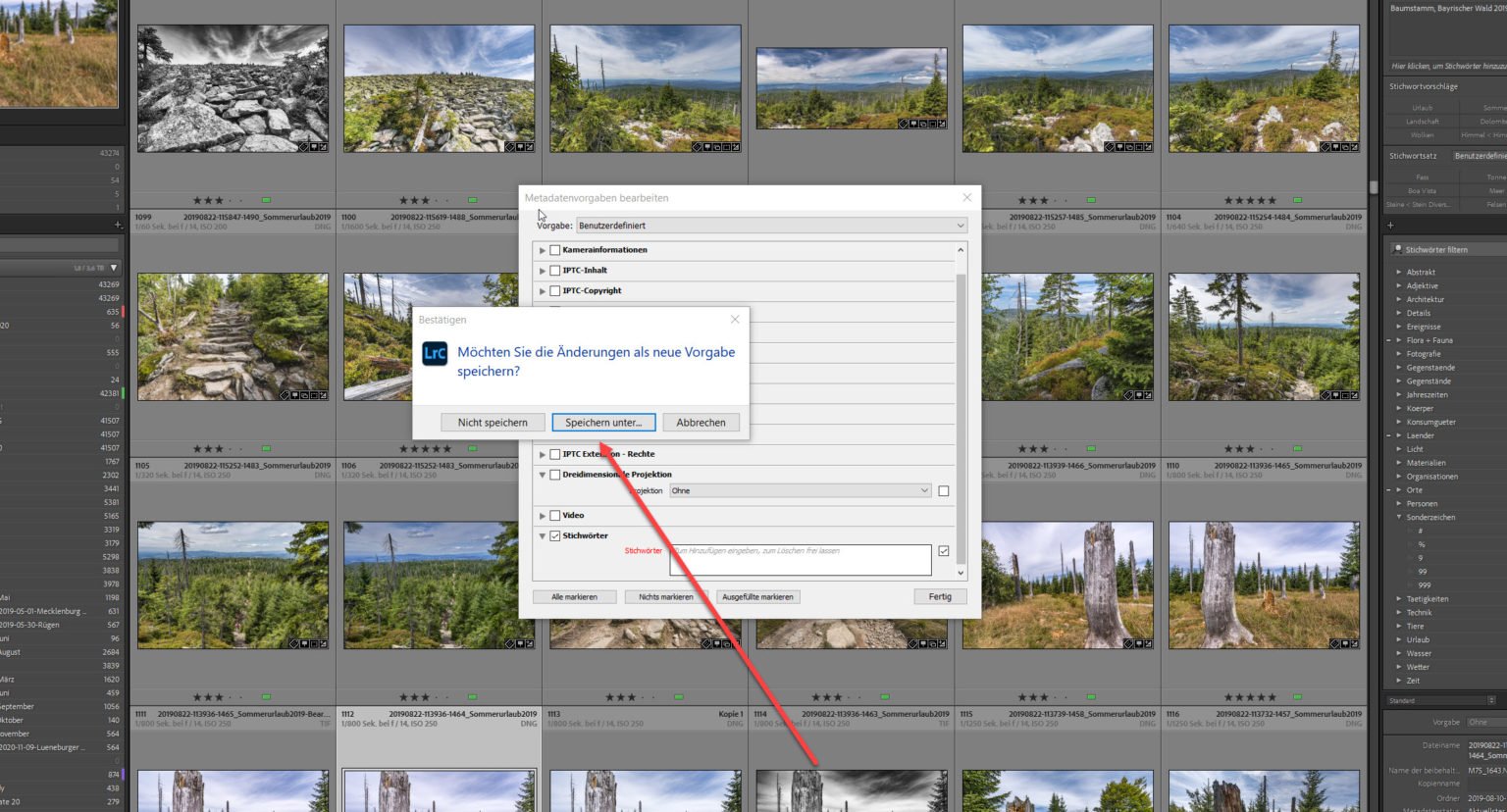Tick the Video section checkbox
The width and height of the screenshot is (1507, 812).
[555, 515]
